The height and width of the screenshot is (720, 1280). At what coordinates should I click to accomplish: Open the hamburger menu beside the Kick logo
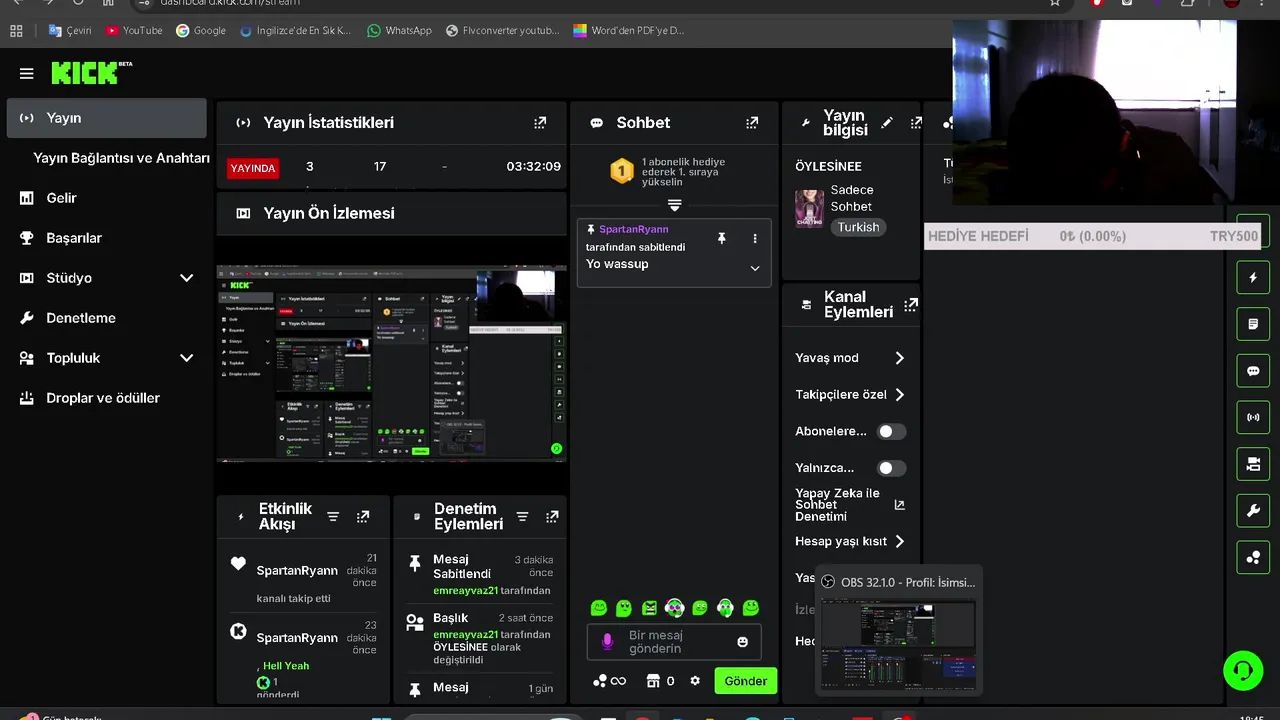click(27, 73)
